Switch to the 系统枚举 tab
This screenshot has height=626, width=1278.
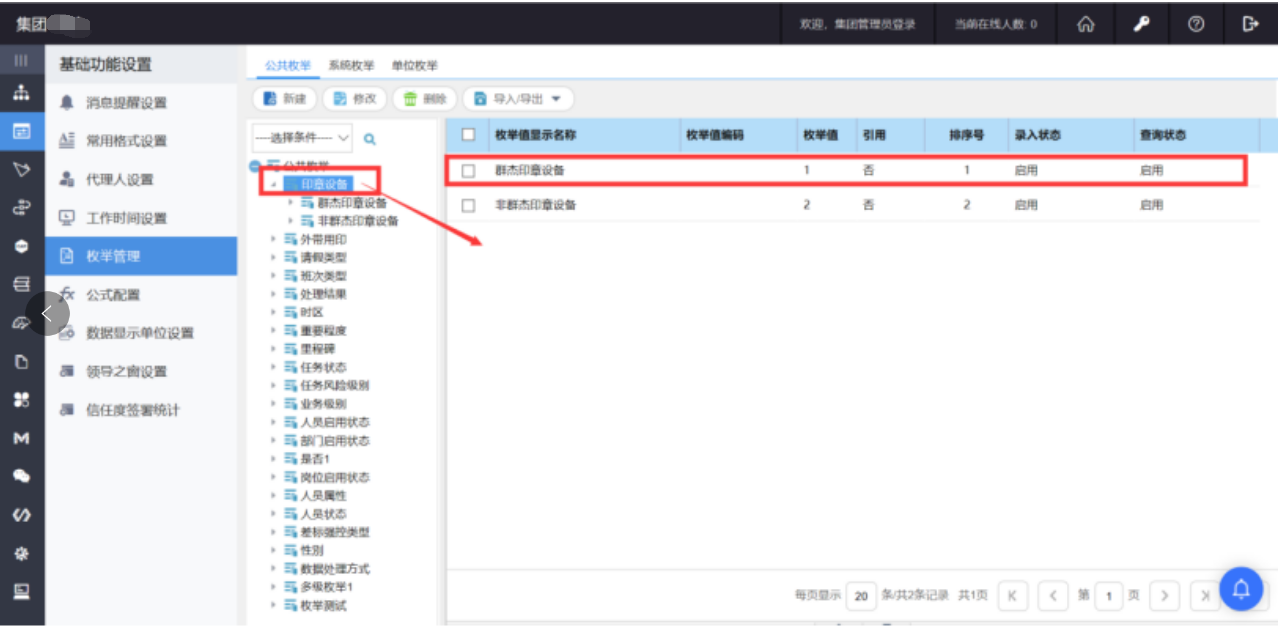pyautogui.click(x=351, y=66)
